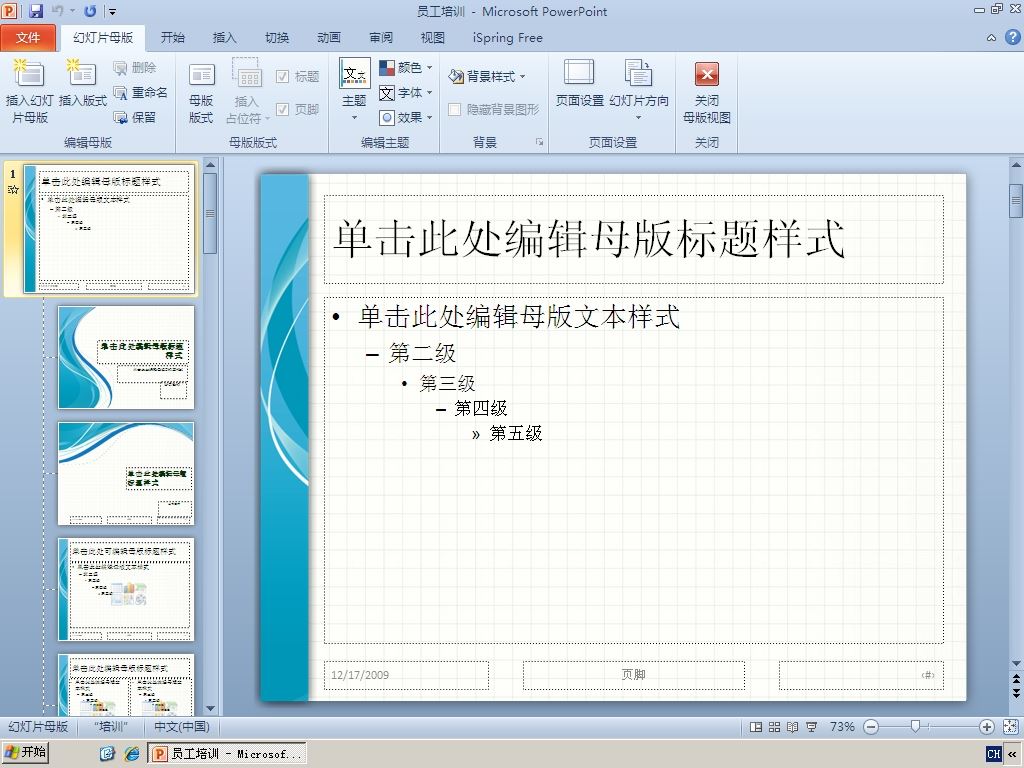The image size is (1024, 768).
Task: Click the 第二级 text line
Action: tap(423, 353)
